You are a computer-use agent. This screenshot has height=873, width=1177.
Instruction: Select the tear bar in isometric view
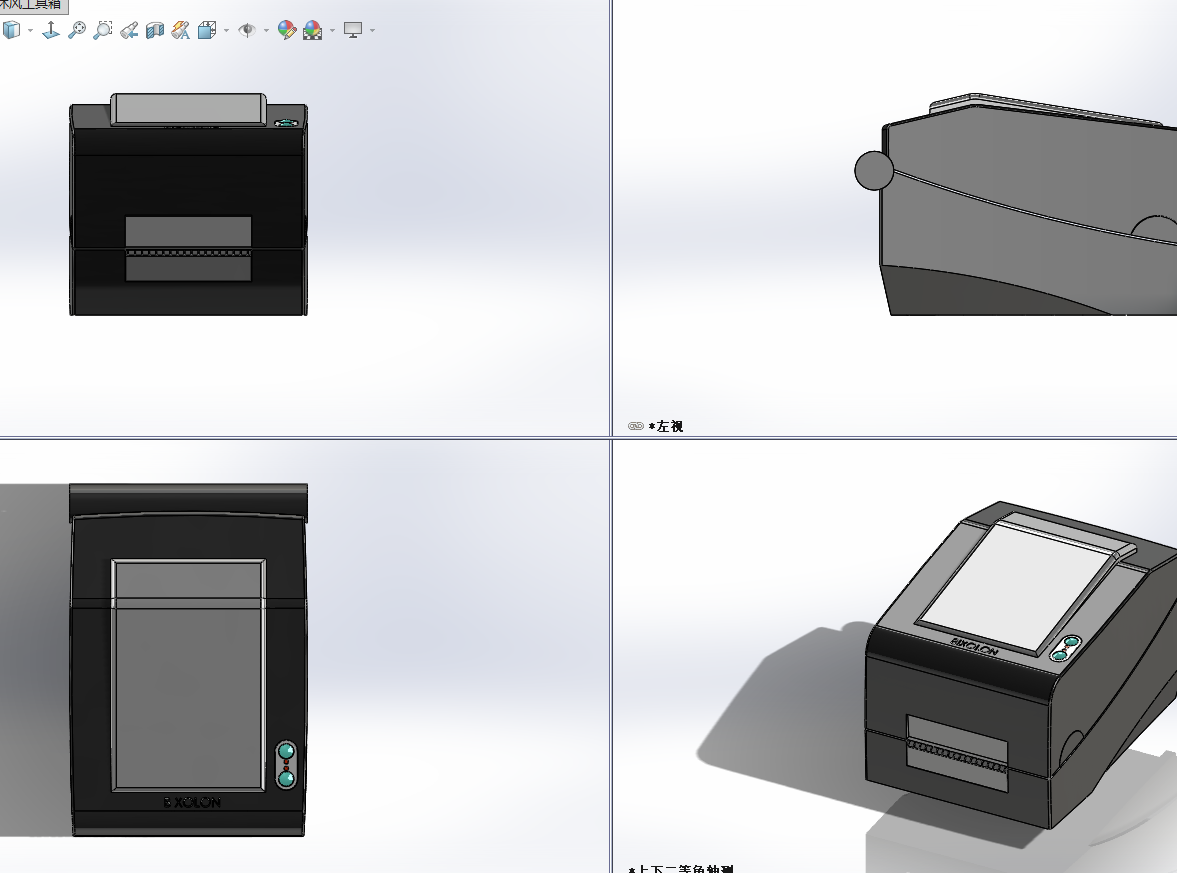click(958, 755)
